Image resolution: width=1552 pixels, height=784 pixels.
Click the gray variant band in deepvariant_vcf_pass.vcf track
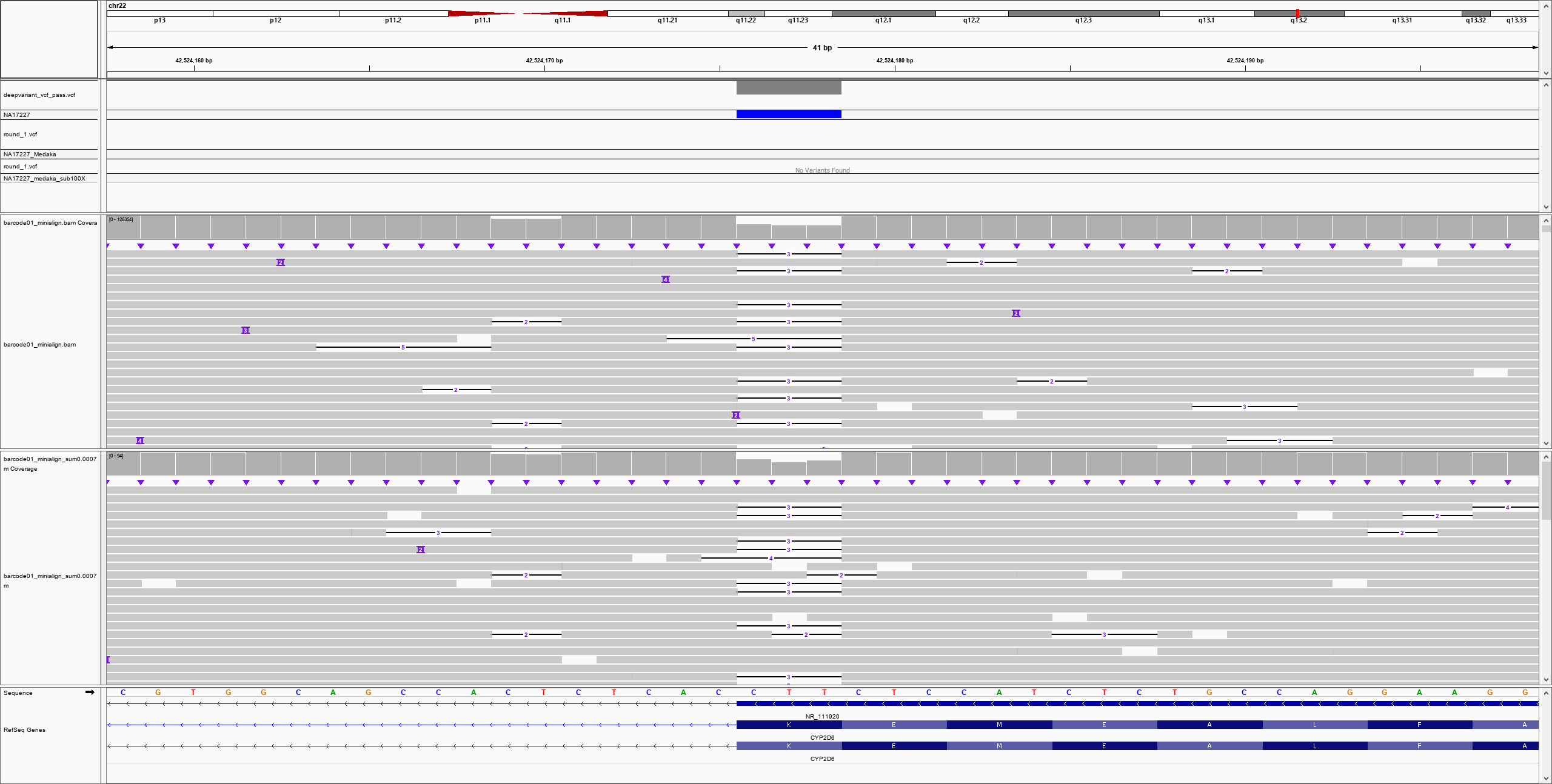pyautogui.click(x=788, y=87)
